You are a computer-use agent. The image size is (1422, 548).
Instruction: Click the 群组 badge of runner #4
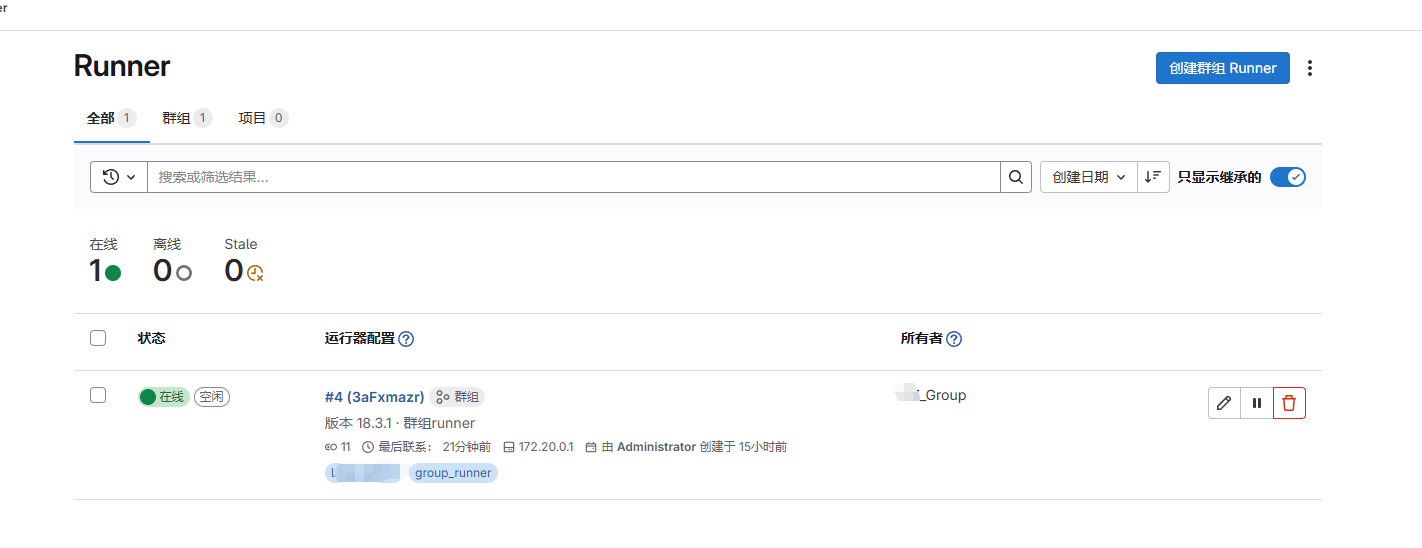[x=458, y=397]
